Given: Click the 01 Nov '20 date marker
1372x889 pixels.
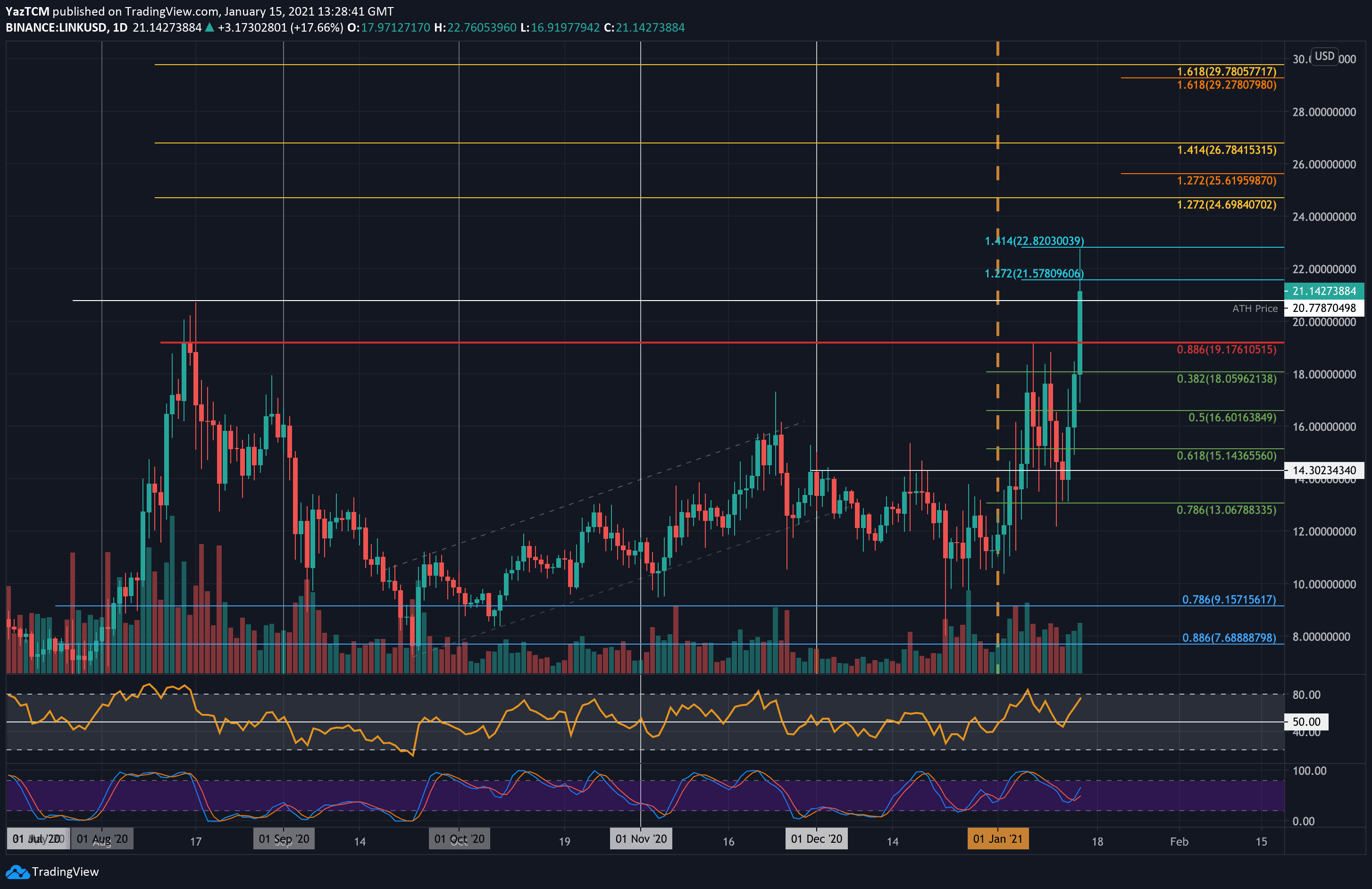Looking at the screenshot, I should click(640, 839).
